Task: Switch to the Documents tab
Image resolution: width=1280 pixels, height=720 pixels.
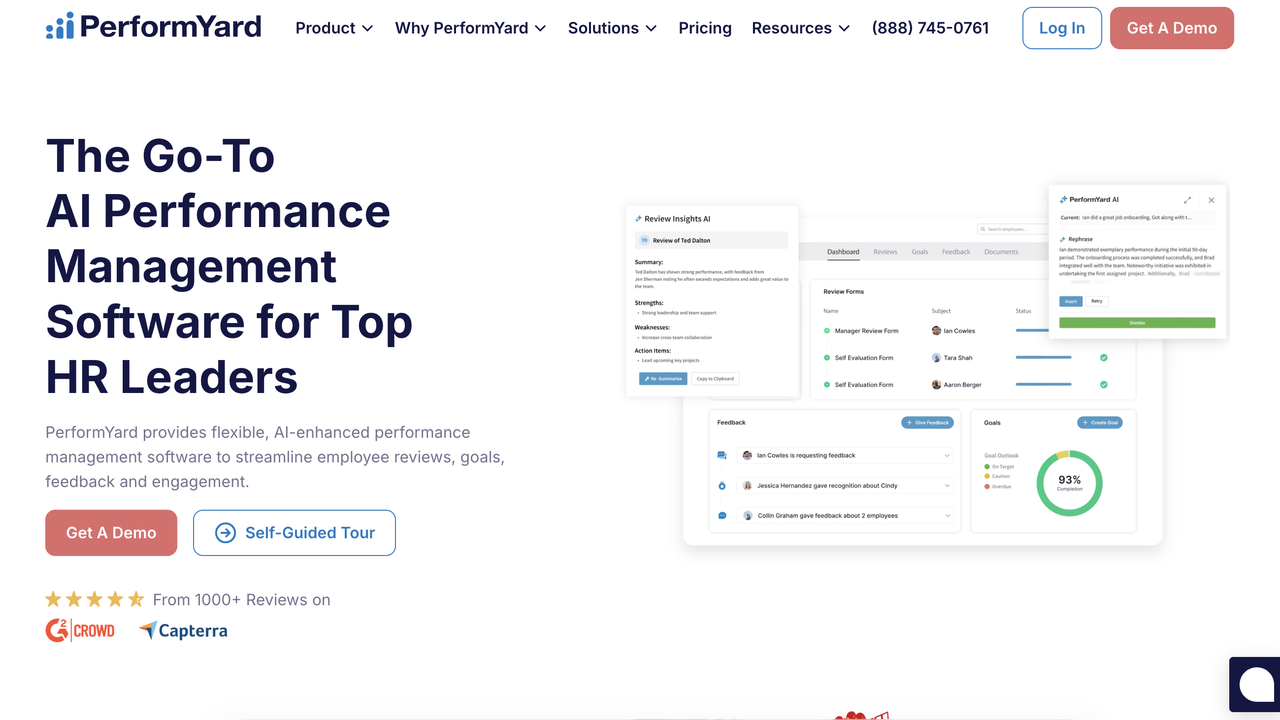Action: [x=1001, y=252]
